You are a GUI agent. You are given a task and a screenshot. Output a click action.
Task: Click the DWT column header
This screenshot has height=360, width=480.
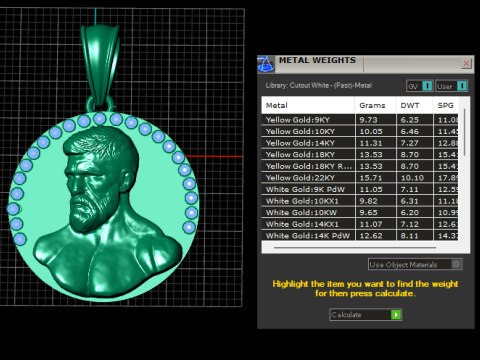pos(414,105)
